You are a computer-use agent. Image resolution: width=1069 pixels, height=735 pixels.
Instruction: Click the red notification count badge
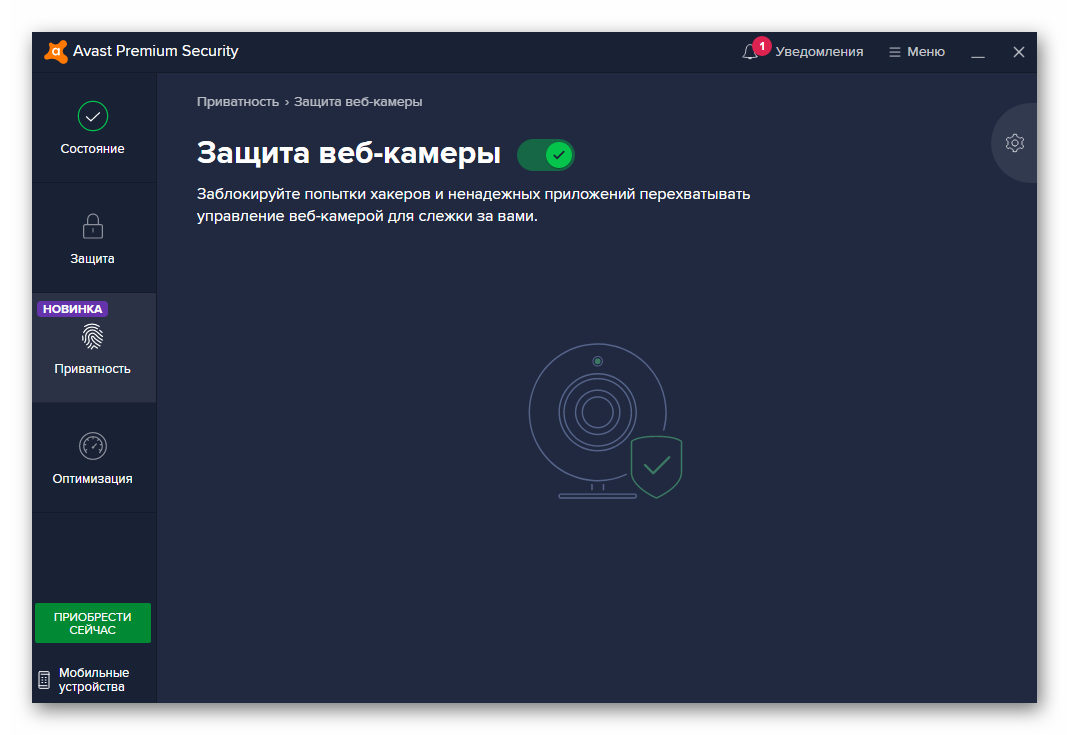(762, 46)
